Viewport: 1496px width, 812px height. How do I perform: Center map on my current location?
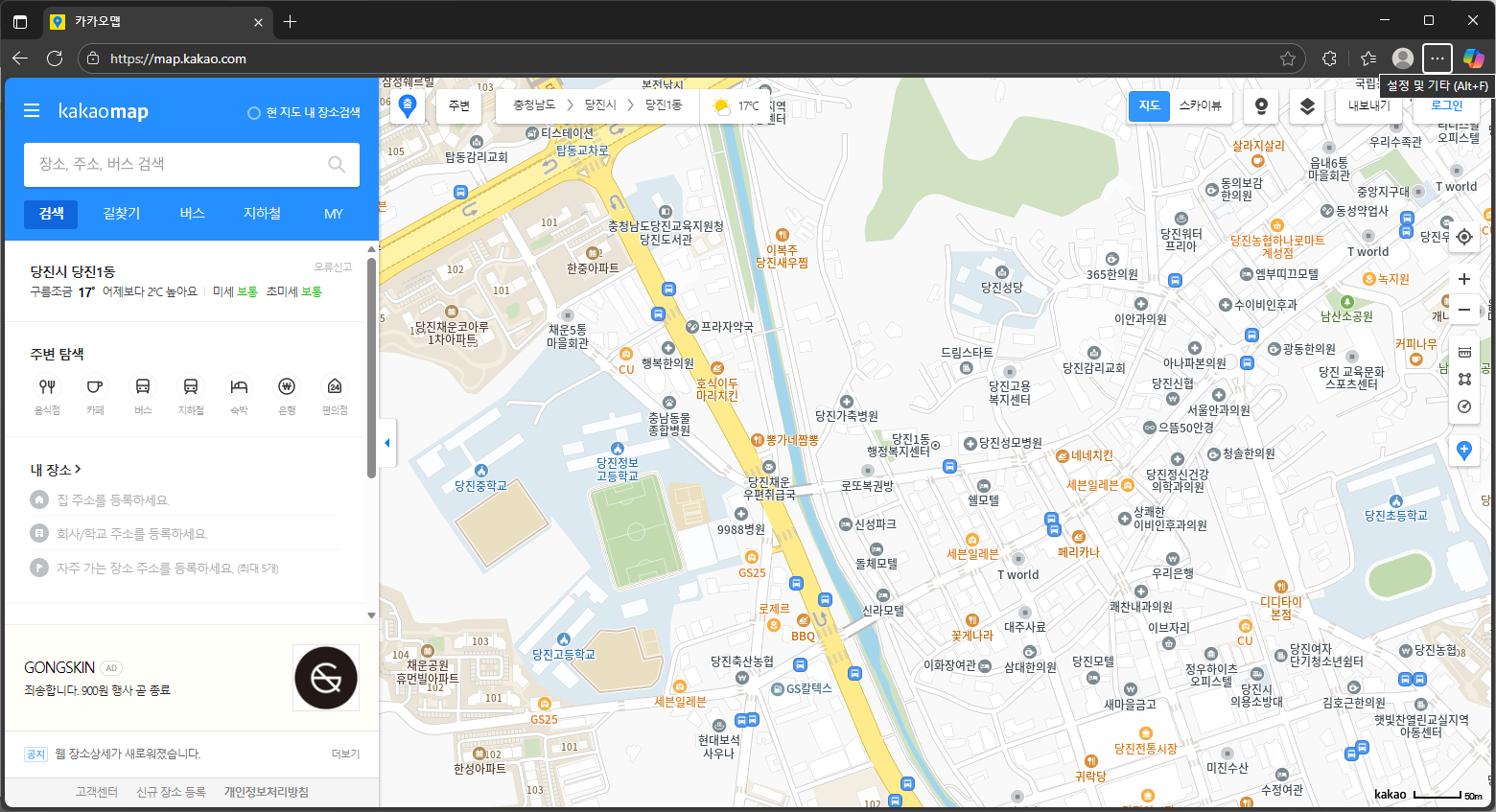[x=1464, y=237]
